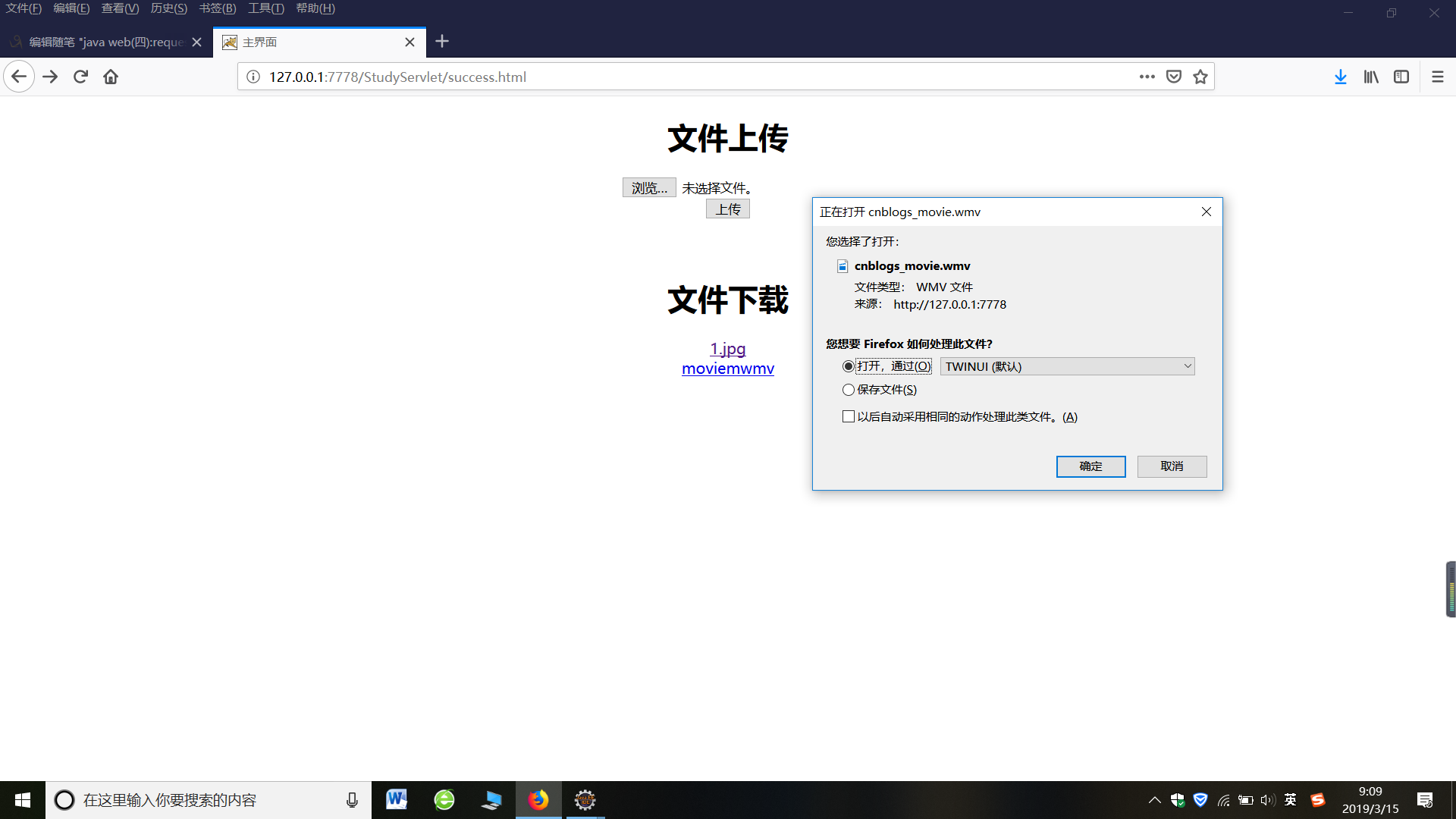Open the page actions three-dots menu
The height and width of the screenshot is (819, 1456).
click(1147, 77)
